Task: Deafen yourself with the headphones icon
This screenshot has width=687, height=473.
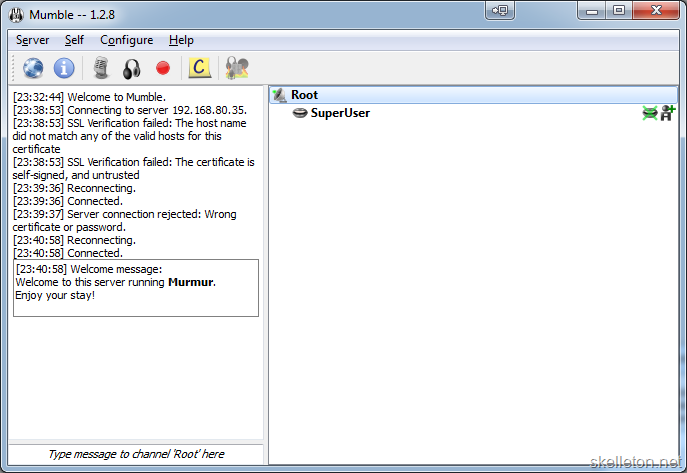Action: [131, 69]
